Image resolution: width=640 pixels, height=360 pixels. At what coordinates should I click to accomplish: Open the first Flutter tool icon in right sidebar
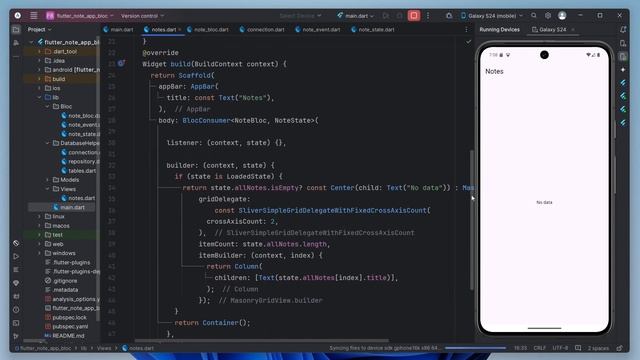(623, 83)
